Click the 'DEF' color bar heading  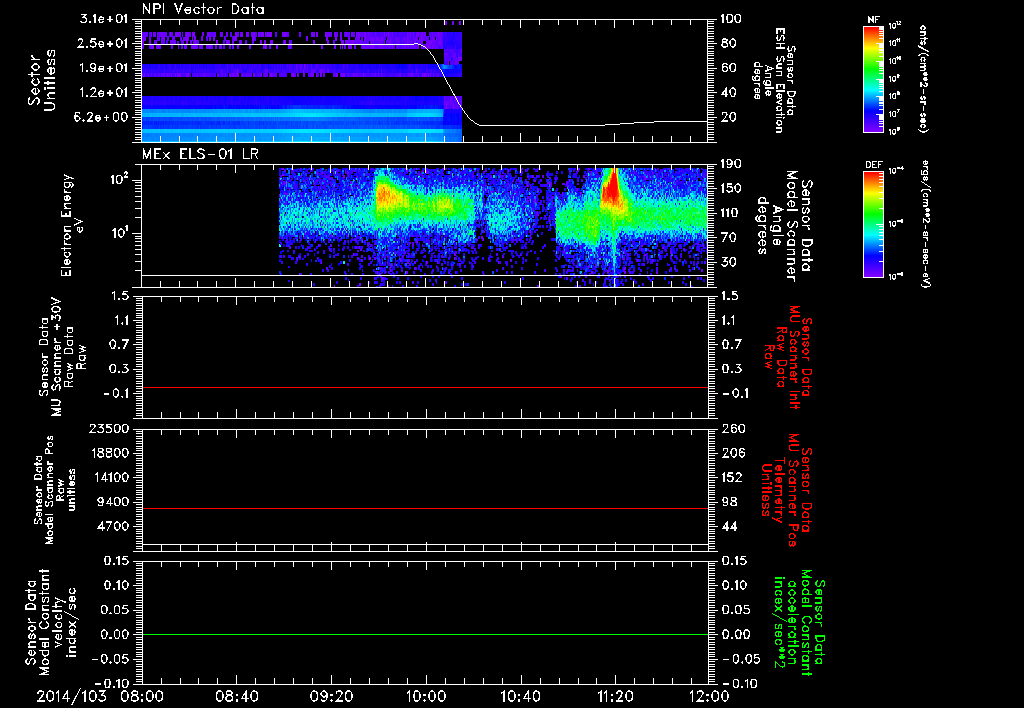click(874, 165)
